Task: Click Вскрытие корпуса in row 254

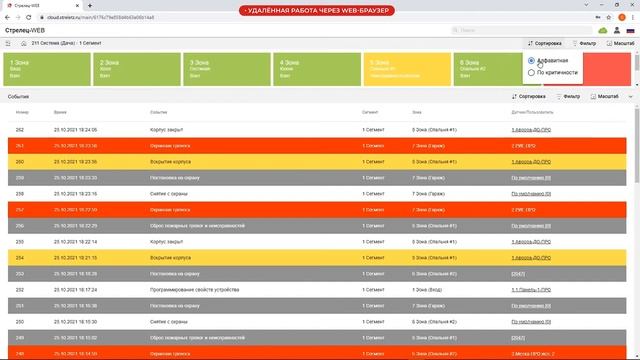Action: coord(170,258)
